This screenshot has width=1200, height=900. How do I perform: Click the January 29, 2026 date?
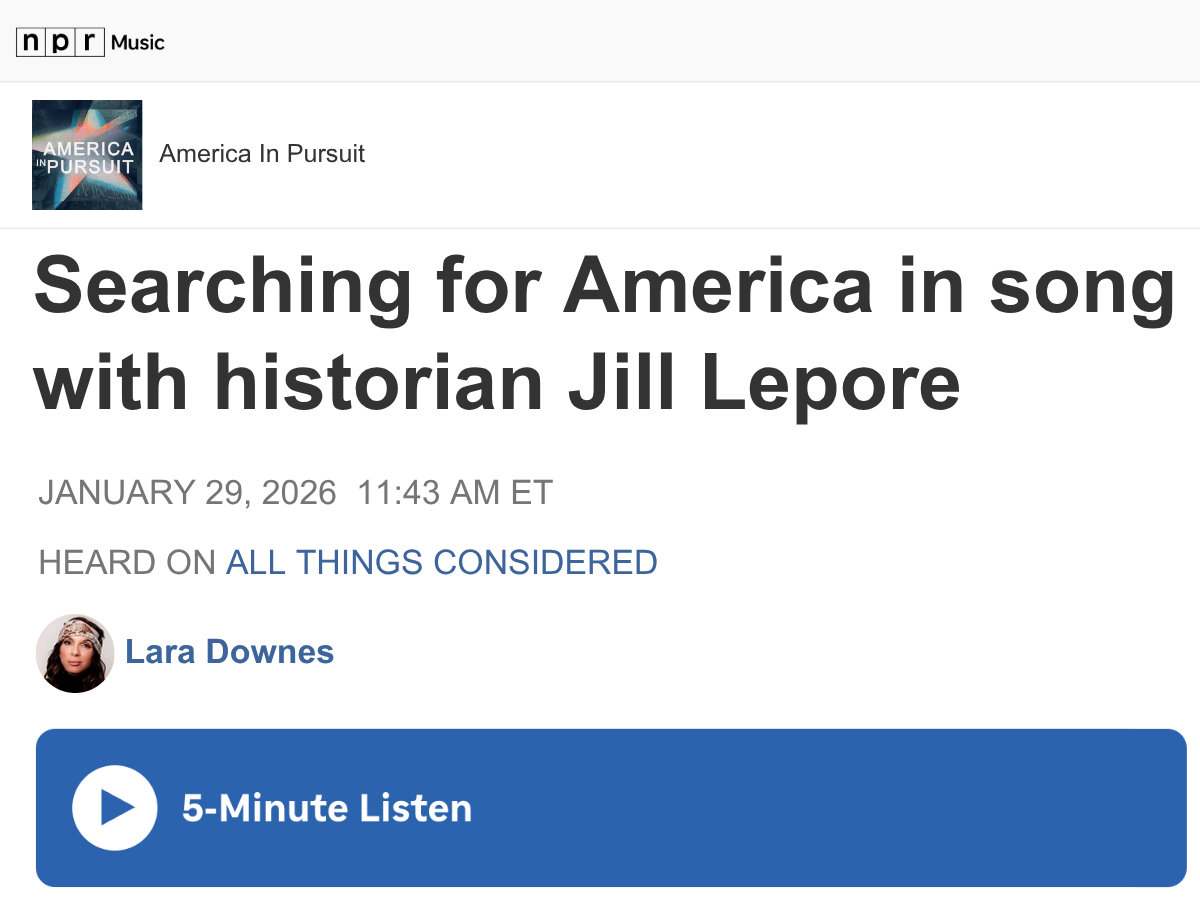(x=187, y=493)
